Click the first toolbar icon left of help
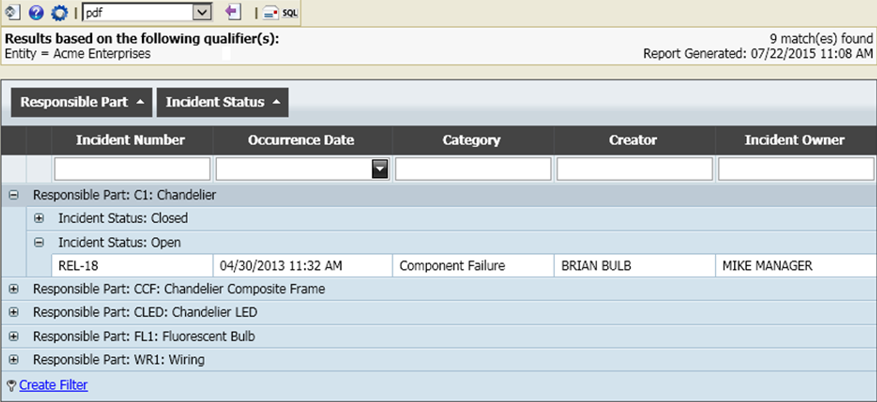877x402 pixels. pyautogui.click(x=12, y=13)
